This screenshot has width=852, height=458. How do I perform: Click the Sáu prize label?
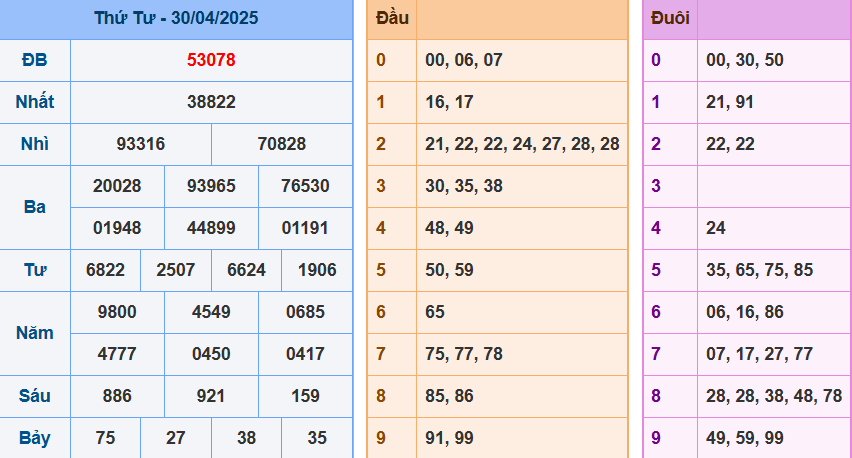(35, 396)
